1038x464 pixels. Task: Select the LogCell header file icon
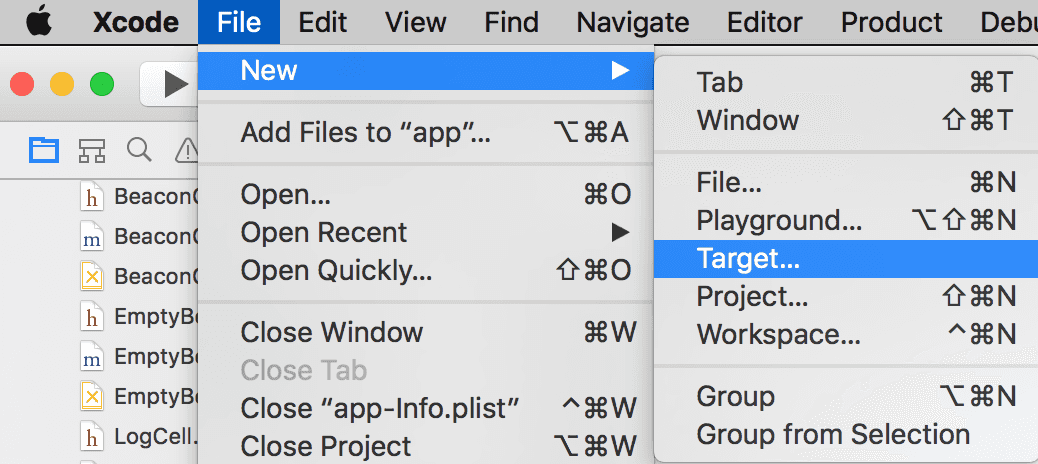tap(92, 437)
